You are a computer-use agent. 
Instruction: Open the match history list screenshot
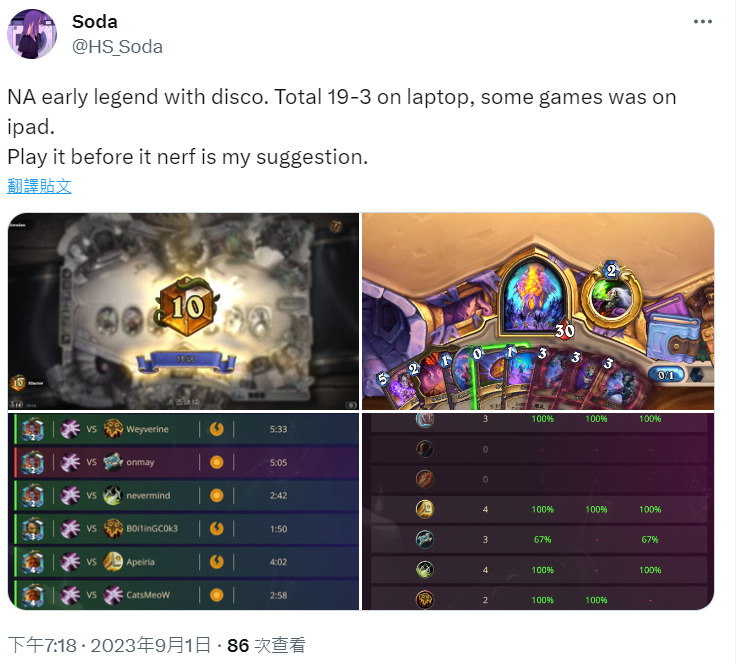click(183, 511)
